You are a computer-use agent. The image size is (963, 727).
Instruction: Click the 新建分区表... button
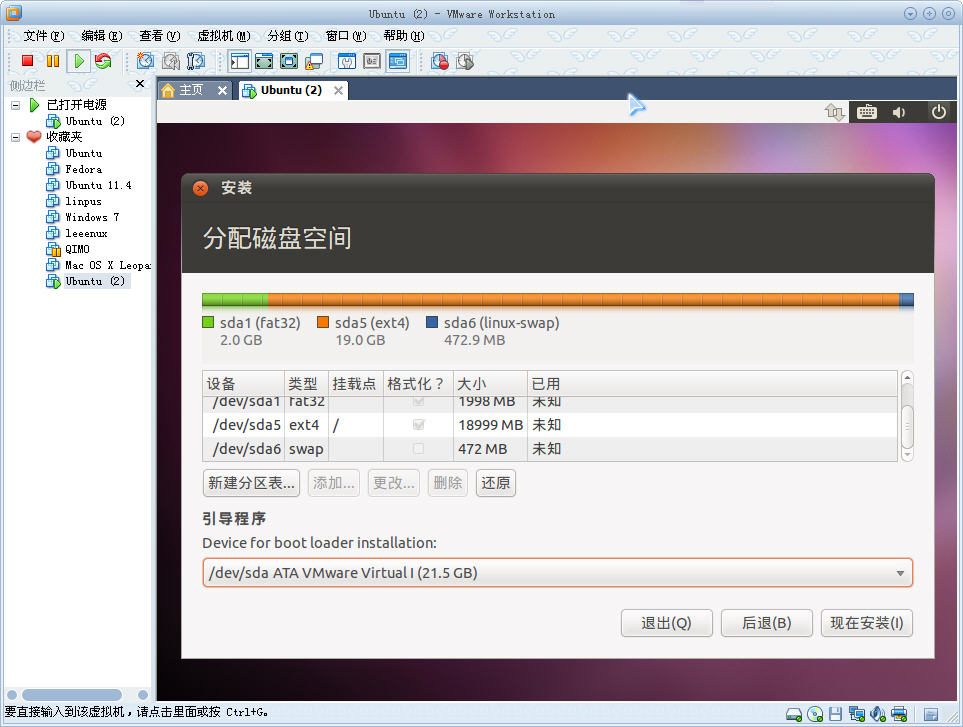251,483
